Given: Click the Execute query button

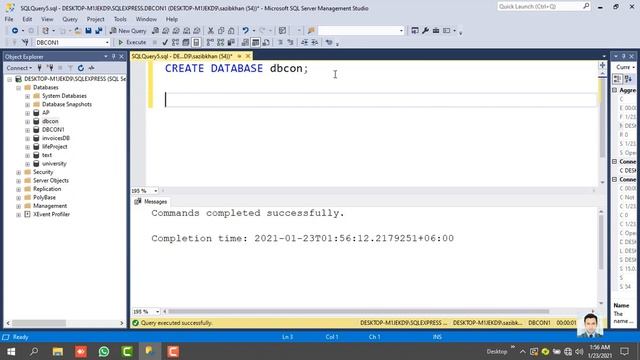Looking at the screenshot, I should 132,42.
